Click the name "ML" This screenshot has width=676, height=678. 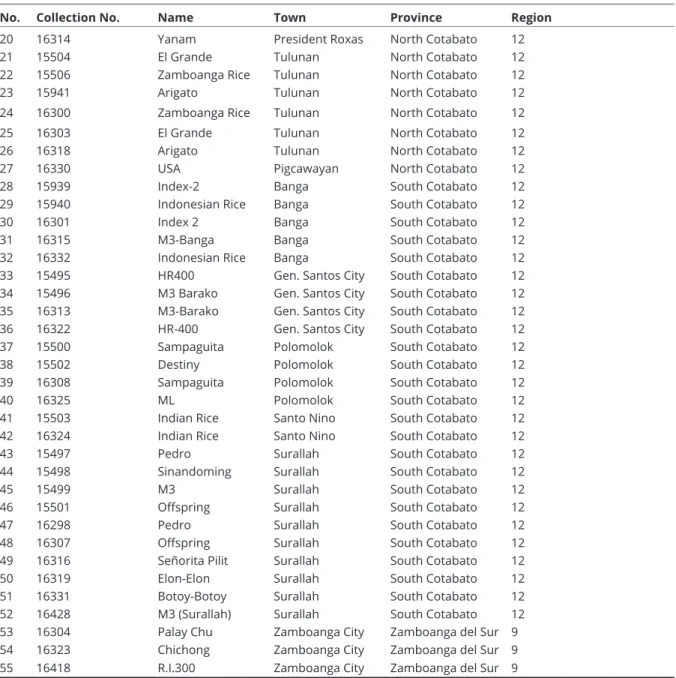[166, 400]
